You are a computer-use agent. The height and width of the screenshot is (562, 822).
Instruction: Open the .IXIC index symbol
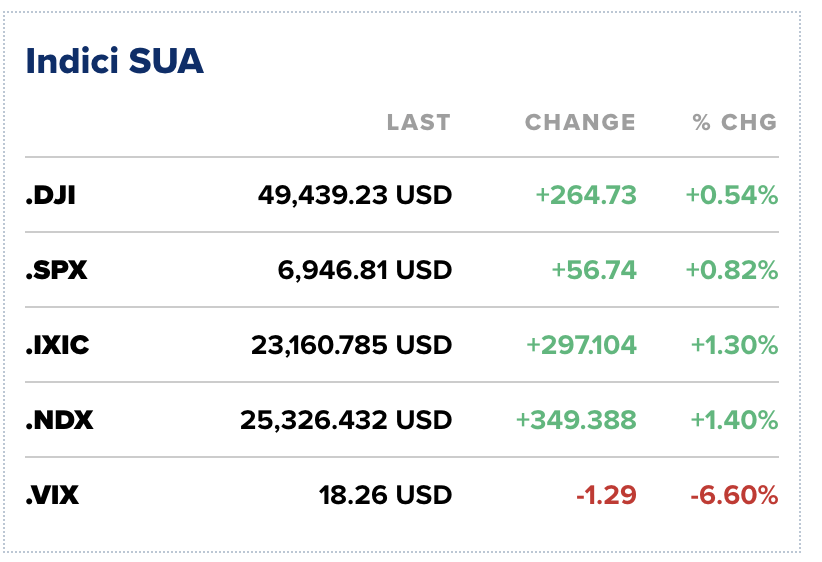pos(57,345)
